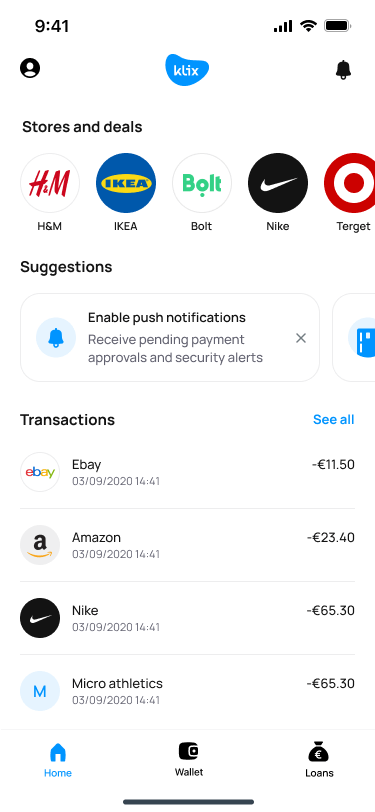This screenshot has height=812, width=375.
Task: Select the H&M store icon
Action: [50, 183]
